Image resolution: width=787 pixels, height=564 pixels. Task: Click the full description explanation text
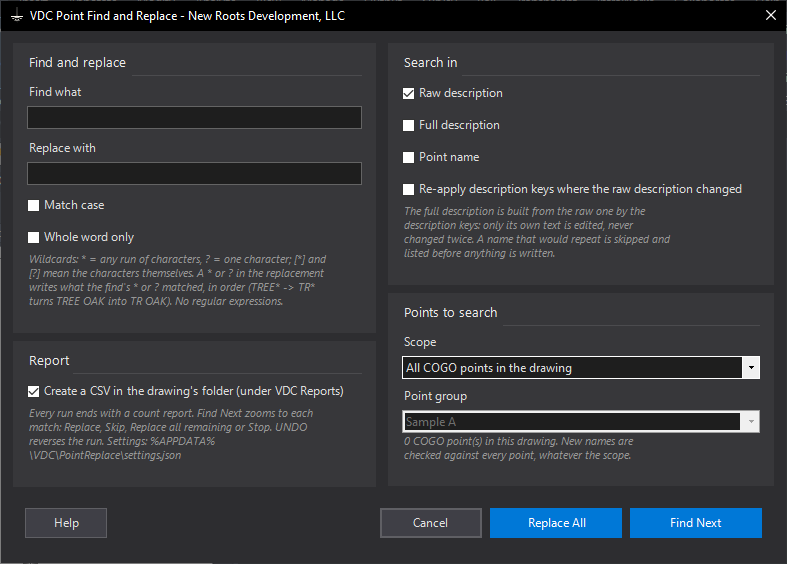click(x=537, y=232)
